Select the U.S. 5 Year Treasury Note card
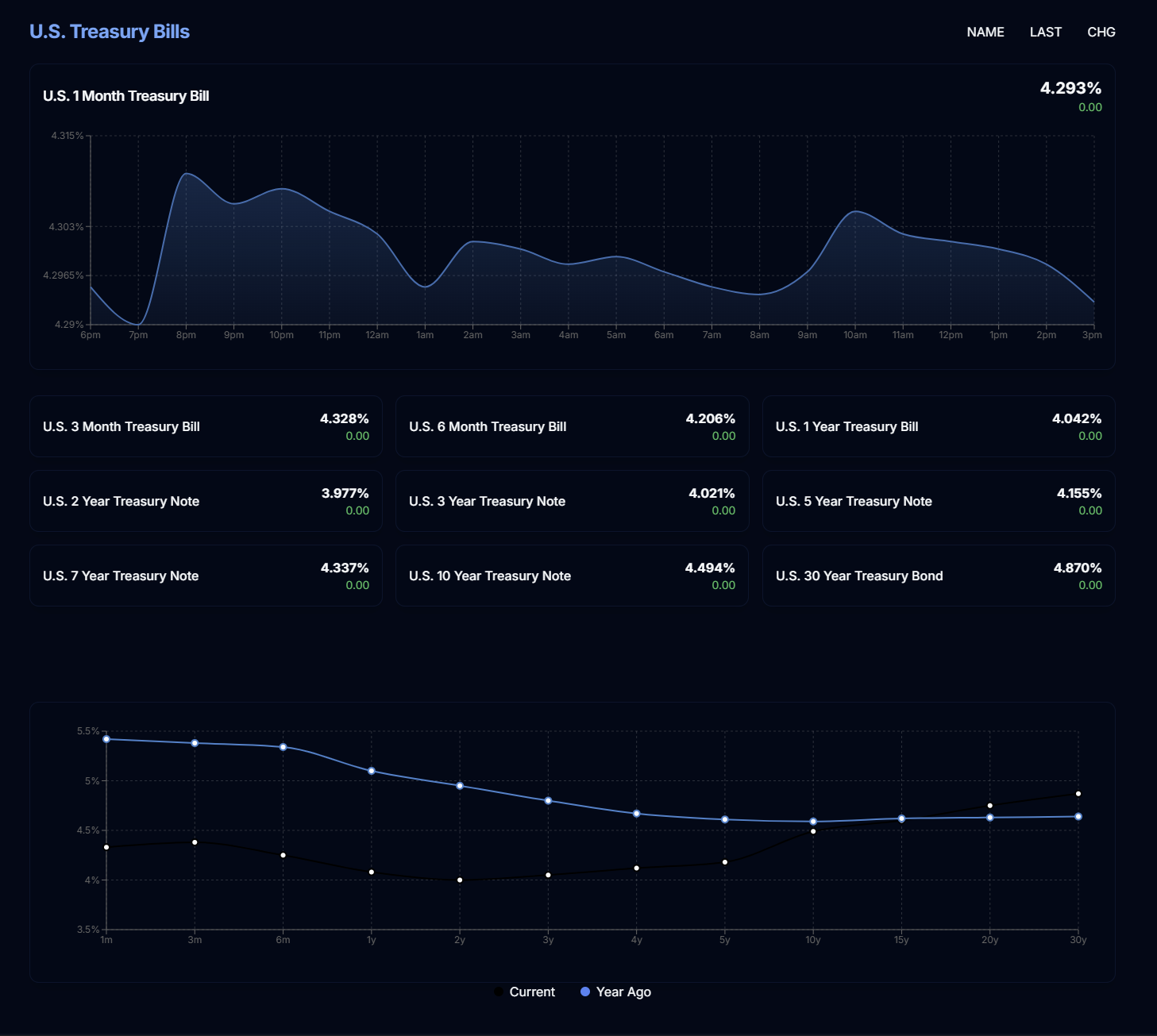The width and height of the screenshot is (1157, 1036). tap(938, 501)
